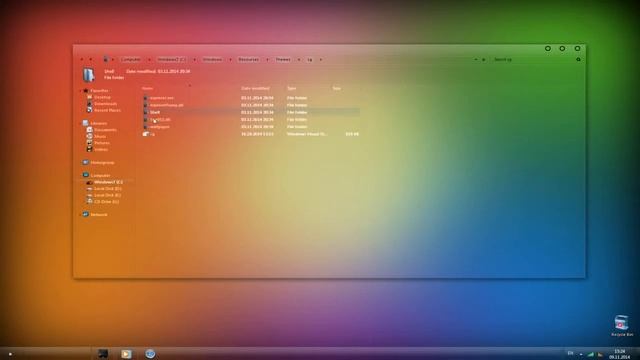
Task: Select the wallpaper folder row
Action: pyautogui.click(x=251, y=127)
